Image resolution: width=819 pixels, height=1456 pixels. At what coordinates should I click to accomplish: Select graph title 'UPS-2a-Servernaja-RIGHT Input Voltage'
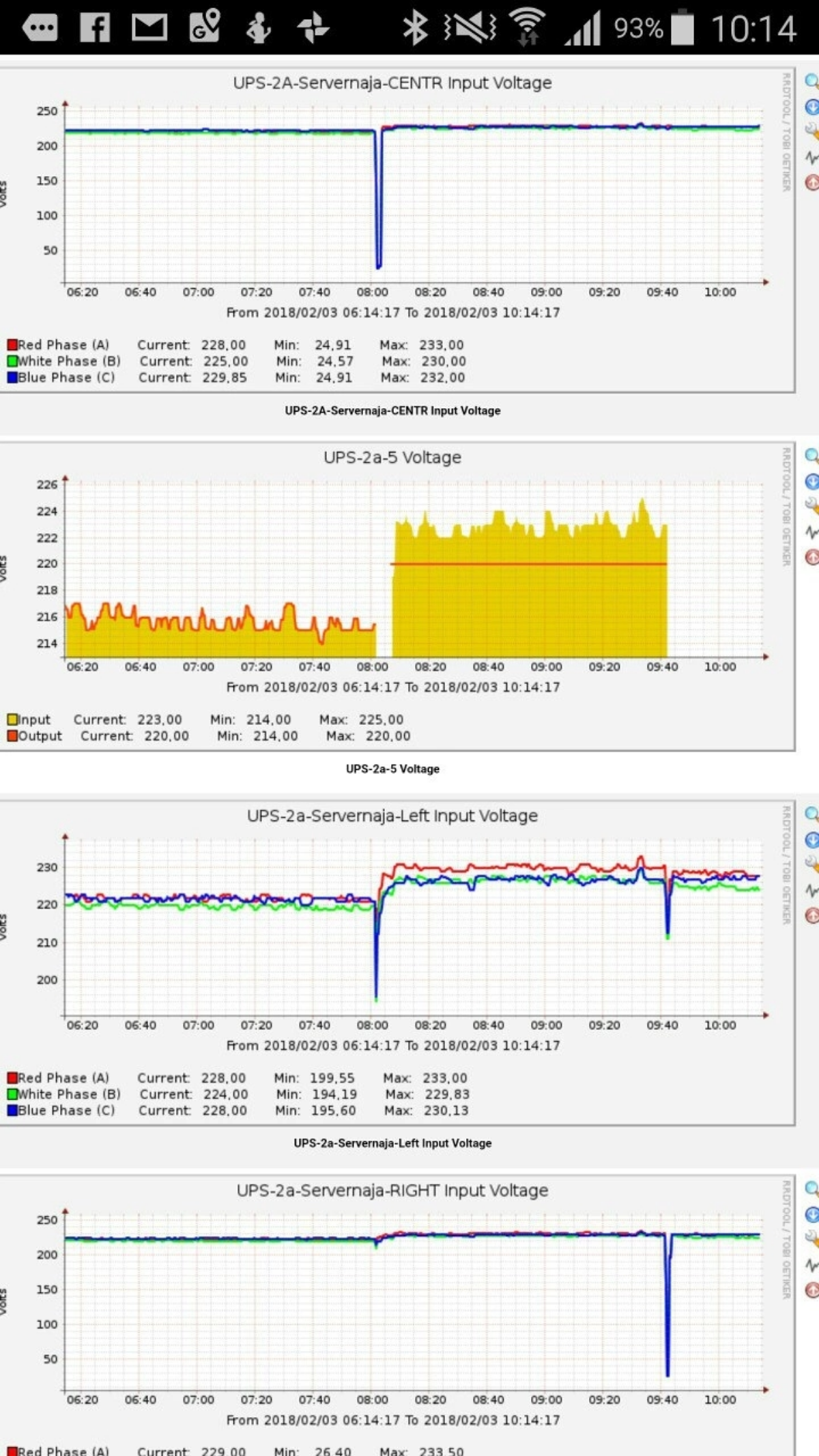[x=392, y=1190]
